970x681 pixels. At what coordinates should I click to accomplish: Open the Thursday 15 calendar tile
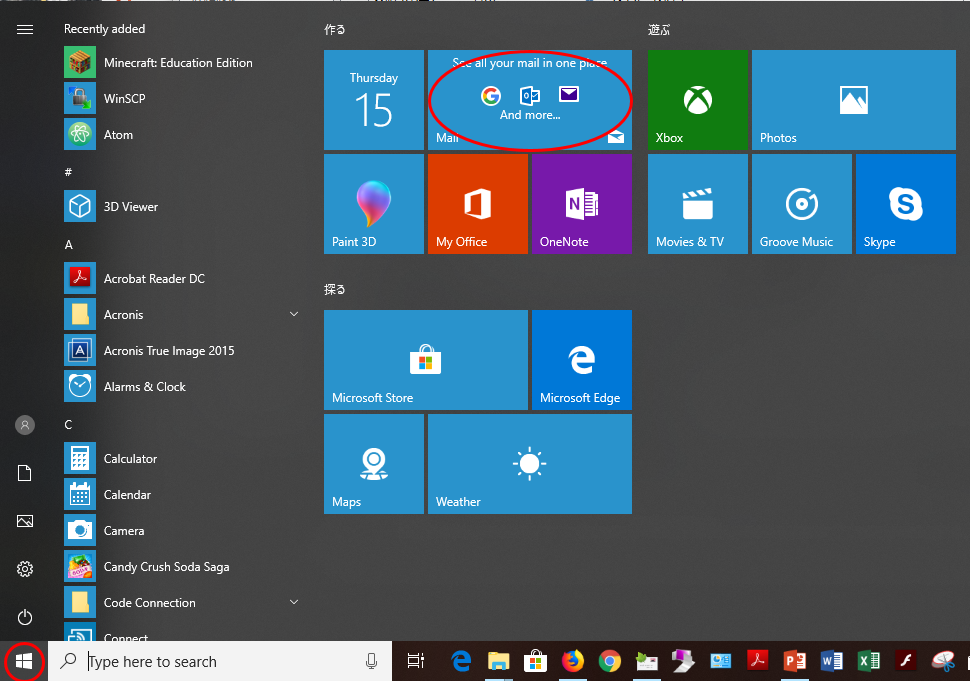point(374,100)
